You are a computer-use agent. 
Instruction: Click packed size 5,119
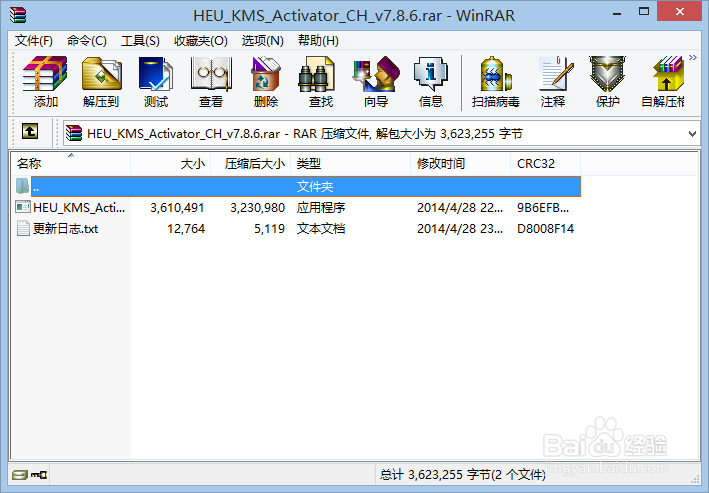point(269,228)
